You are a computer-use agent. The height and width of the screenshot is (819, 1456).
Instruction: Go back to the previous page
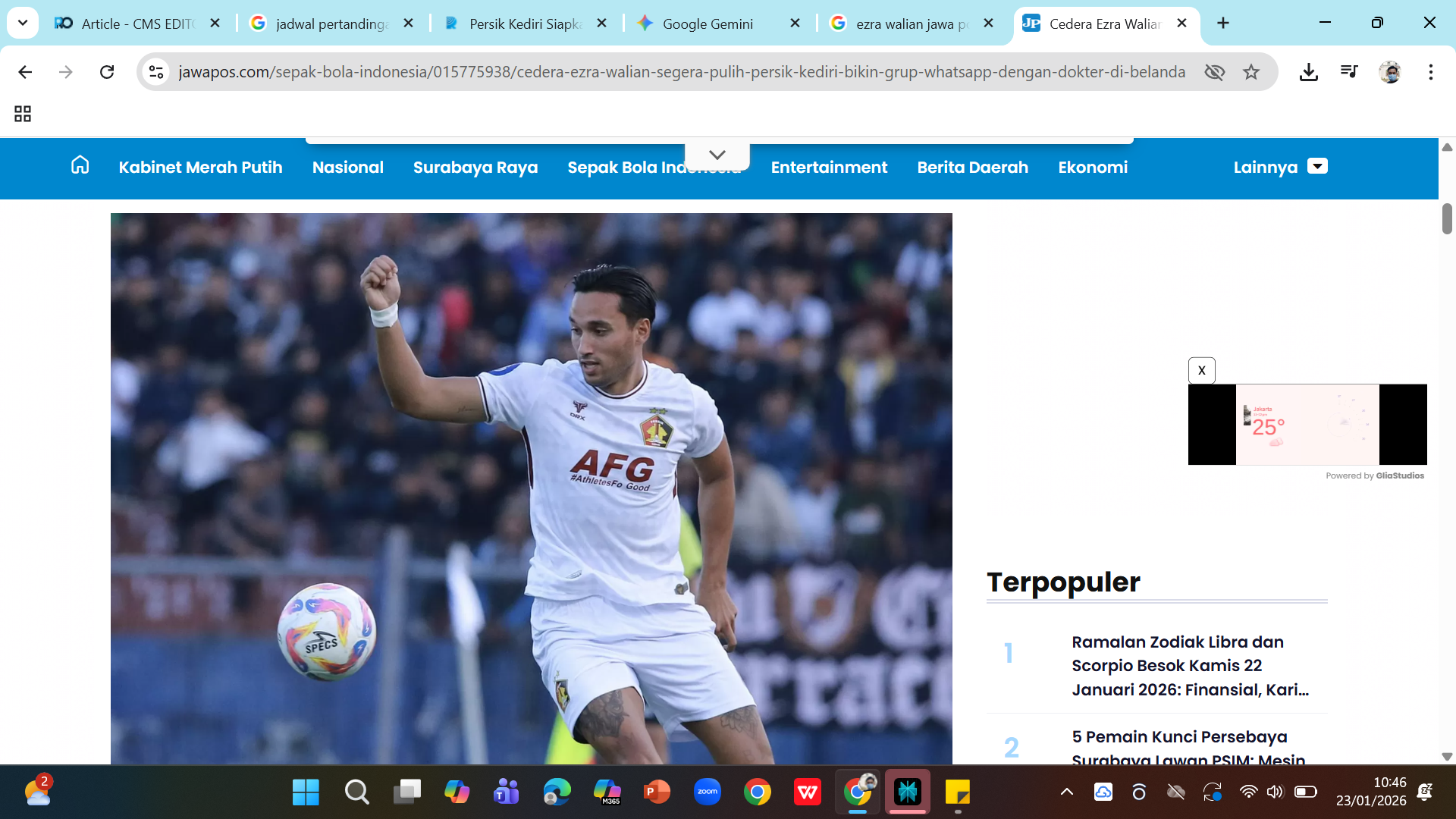25,72
